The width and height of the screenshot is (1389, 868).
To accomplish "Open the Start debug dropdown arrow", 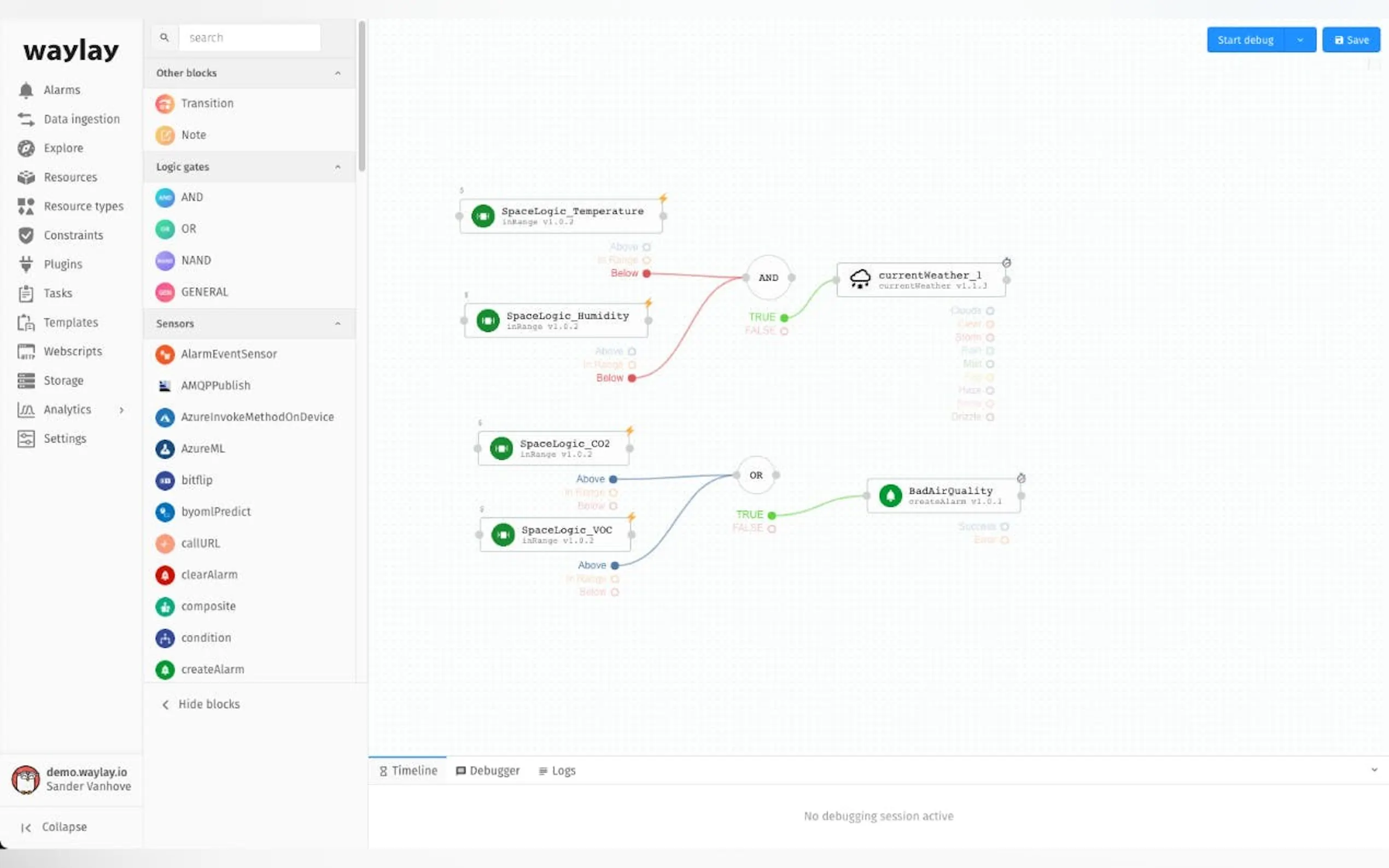I will (1300, 40).
